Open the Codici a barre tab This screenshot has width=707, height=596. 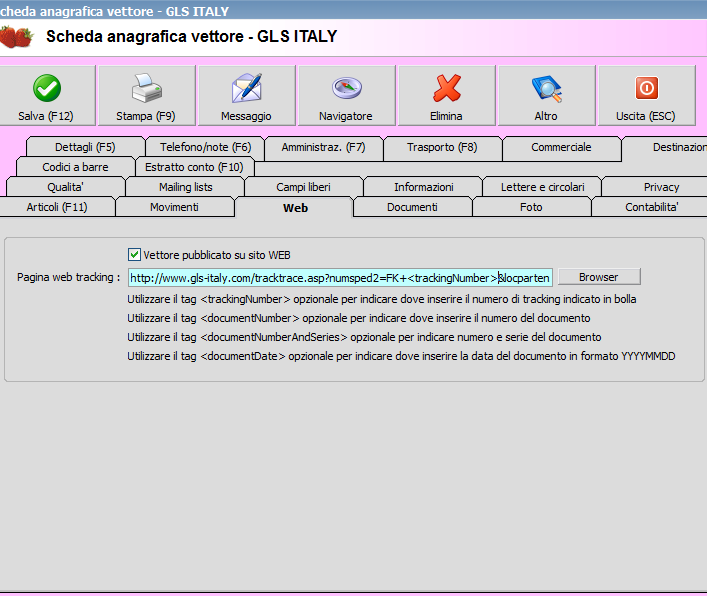coord(75,167)
